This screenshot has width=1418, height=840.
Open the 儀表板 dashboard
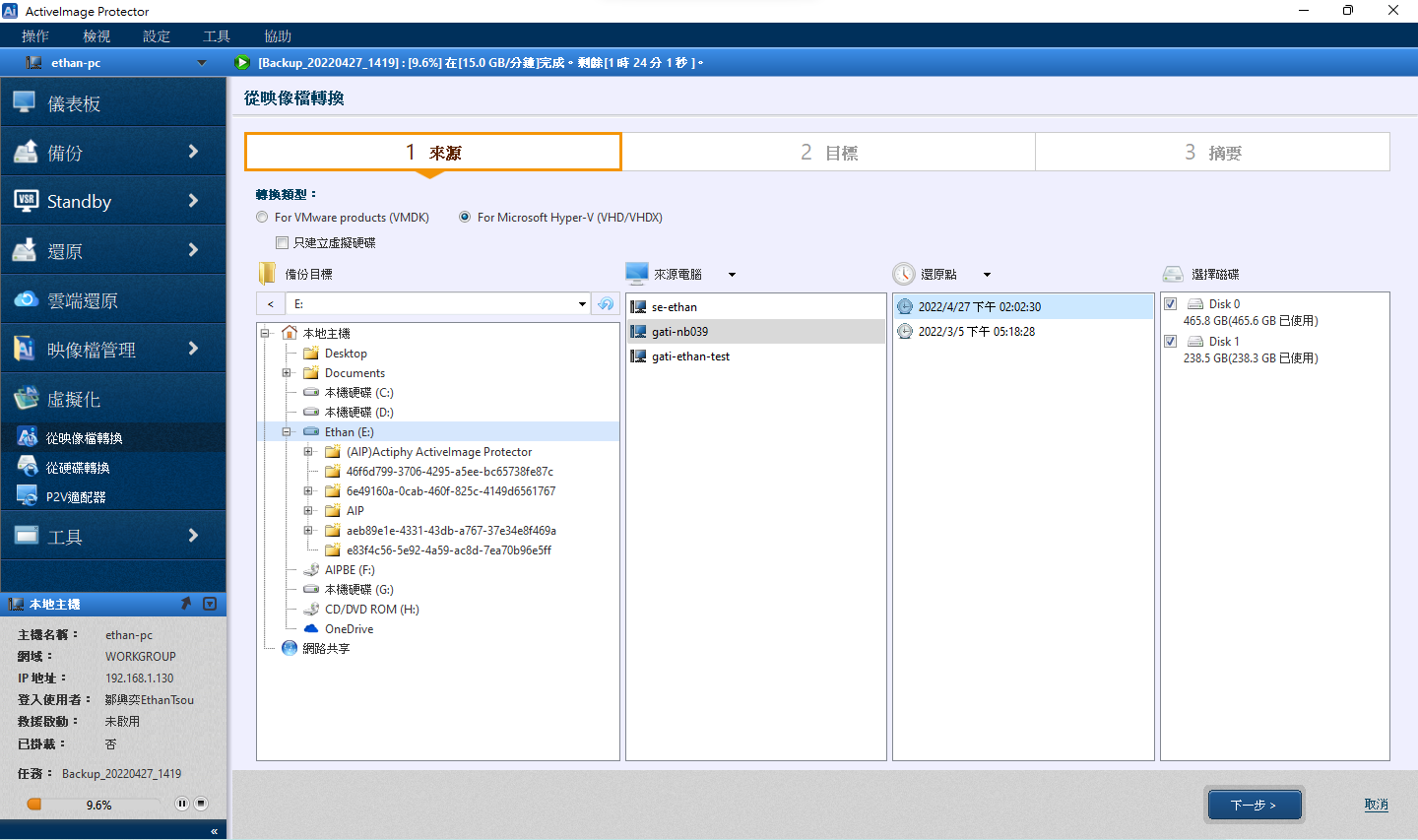tap(113, 103)
